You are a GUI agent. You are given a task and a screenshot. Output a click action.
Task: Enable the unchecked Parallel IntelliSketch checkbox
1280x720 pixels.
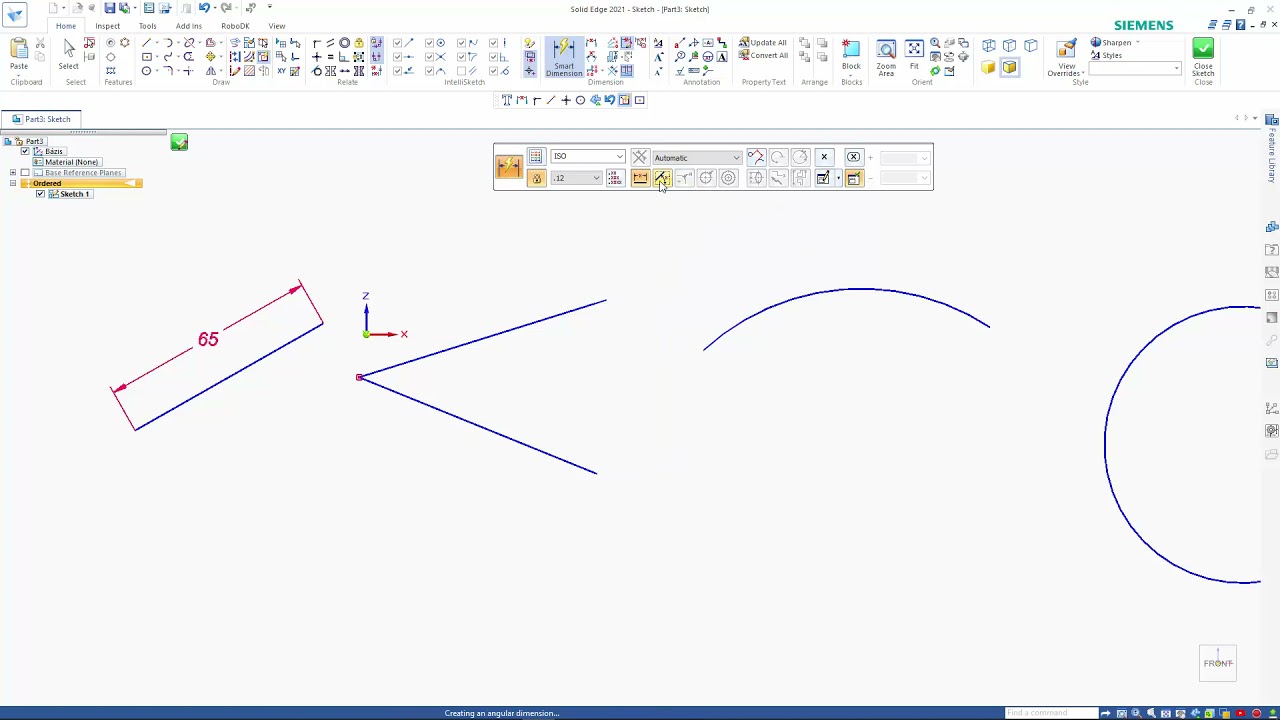coord(461,71)
